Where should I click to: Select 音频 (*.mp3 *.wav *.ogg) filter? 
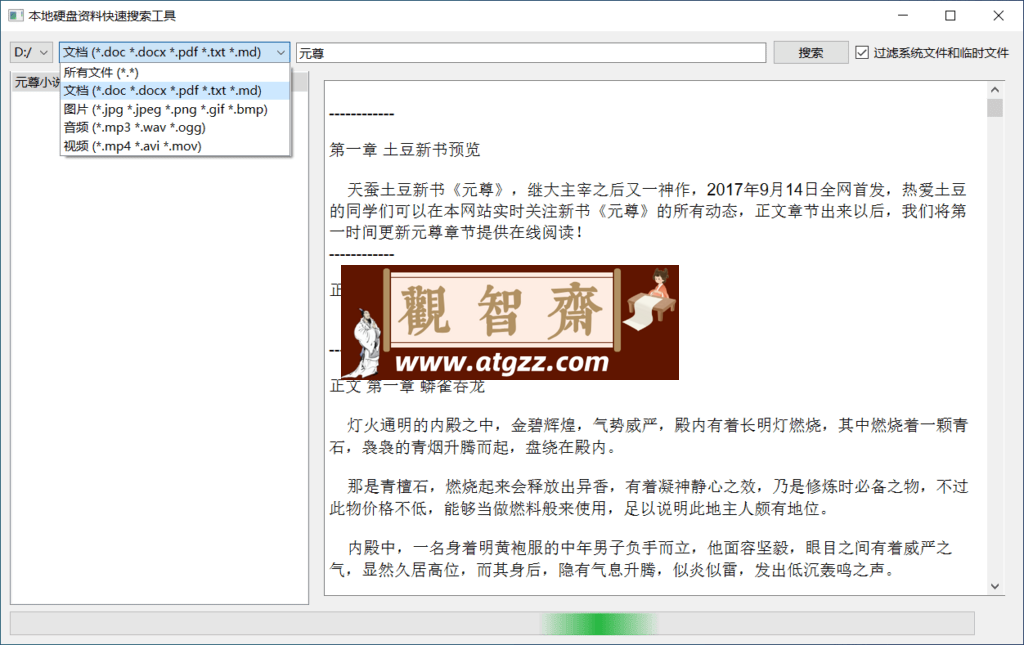coord(175,127)
